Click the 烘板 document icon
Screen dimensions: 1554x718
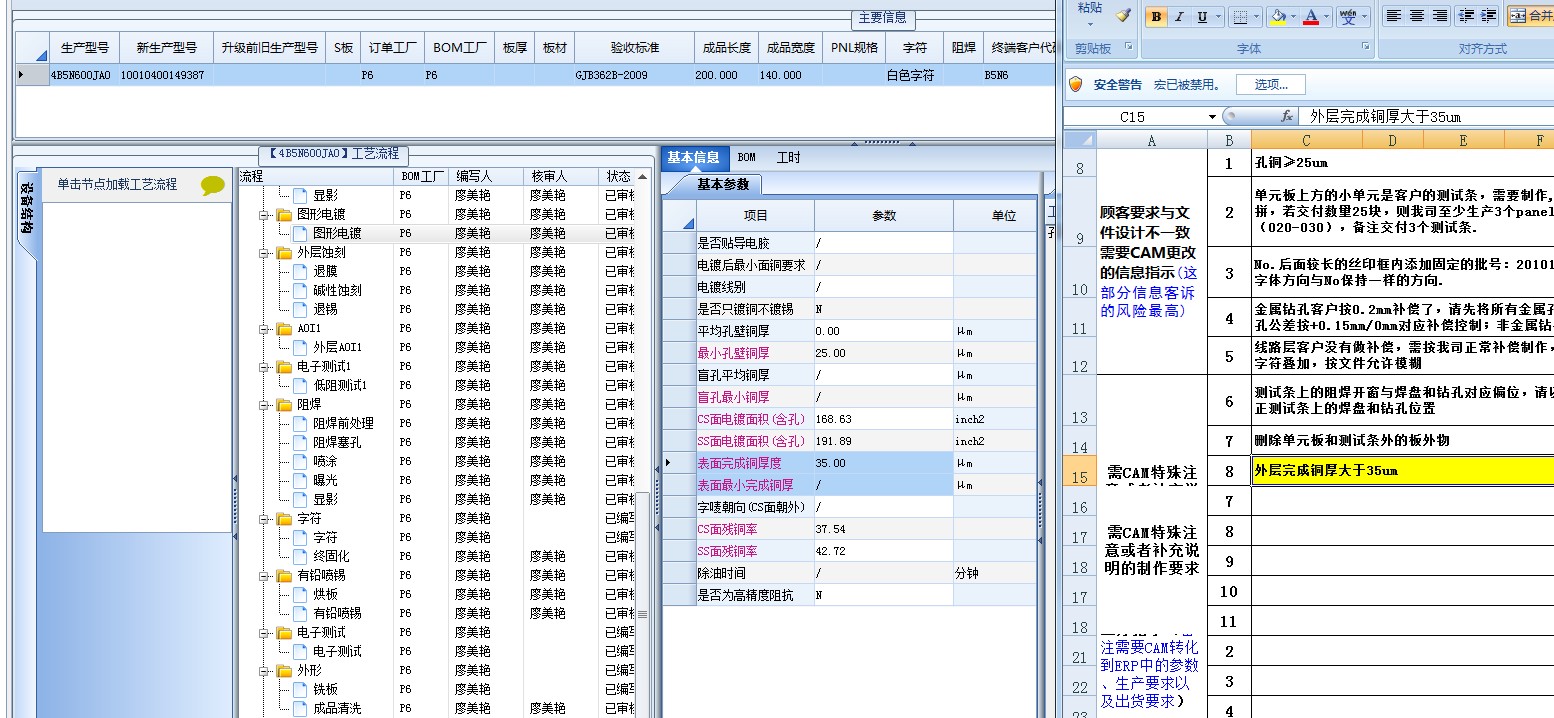[x=300, y=595]
